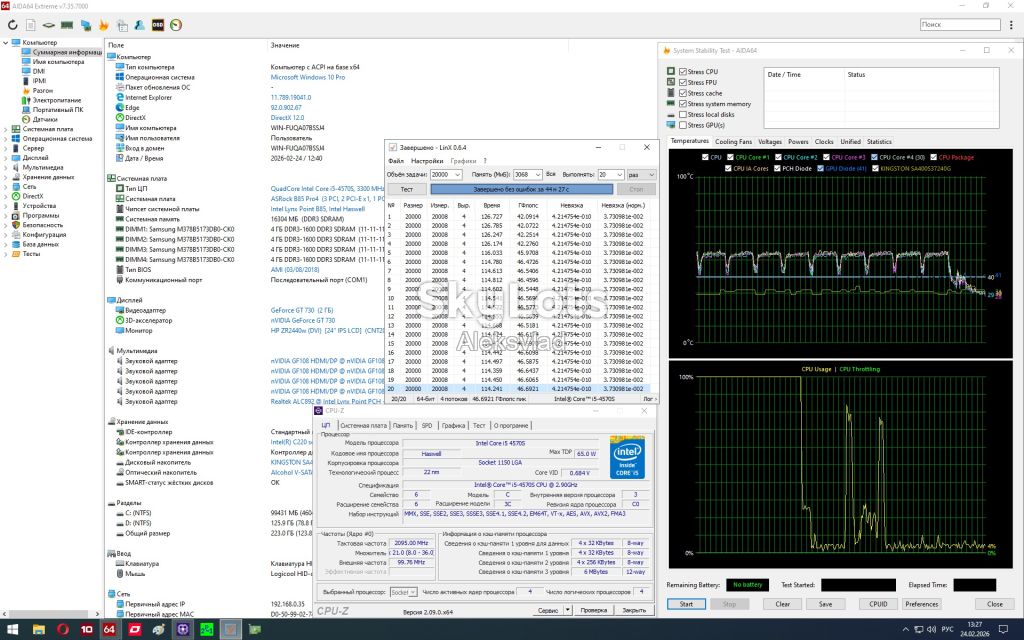1024x640 pixels.
Task: Open the Объём задачи dropdown in LinX
Action: [x=446, y=175]
